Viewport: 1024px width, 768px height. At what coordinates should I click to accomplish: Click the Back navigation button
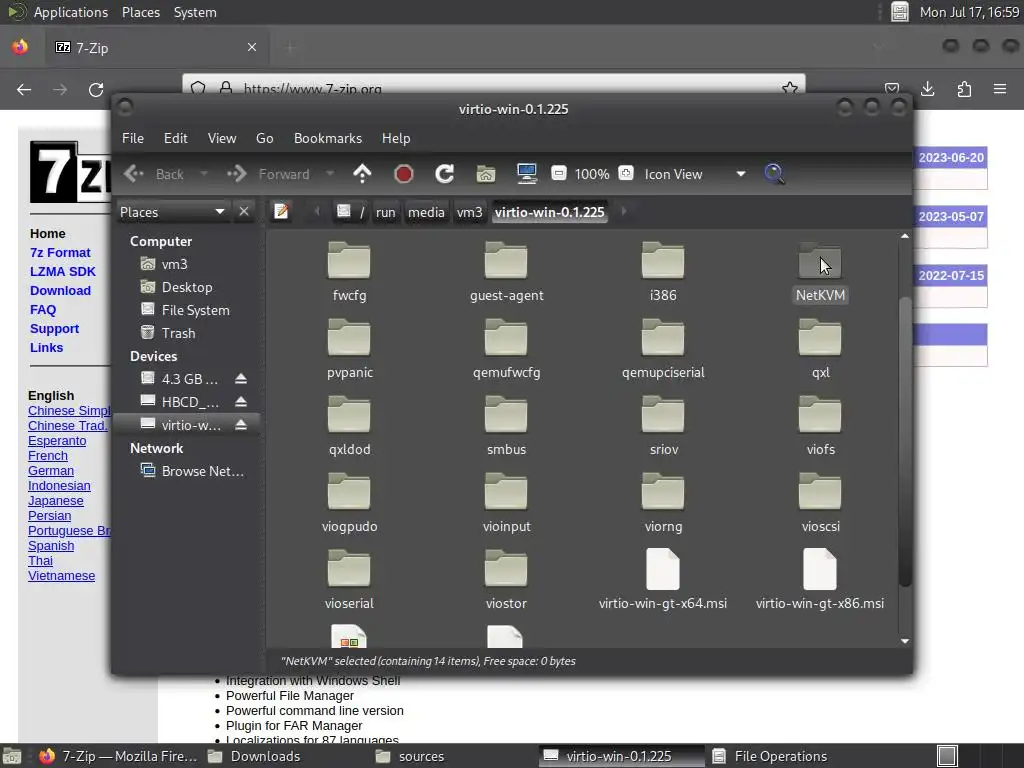155,174
